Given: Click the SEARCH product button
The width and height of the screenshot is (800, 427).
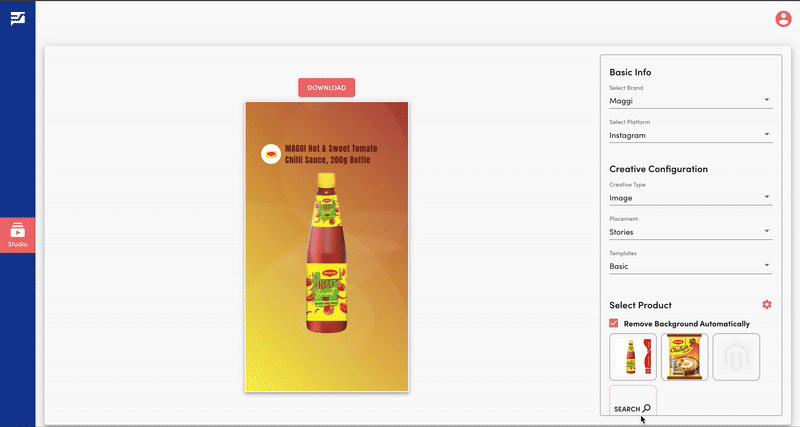Looking at the screenshot, I should [x=633, y=401].
